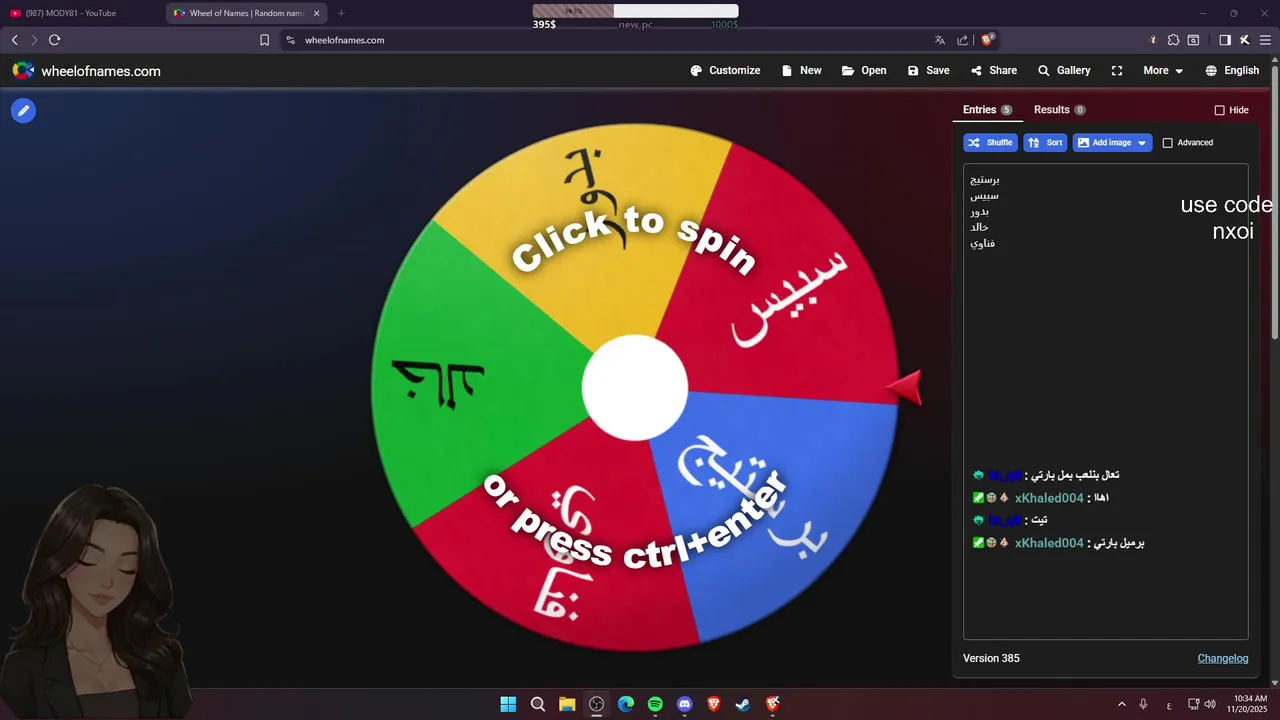Viewport: 1280px width, 720px height.
Task: Click the wheelofnames.com logo
Action: point(87,71)
